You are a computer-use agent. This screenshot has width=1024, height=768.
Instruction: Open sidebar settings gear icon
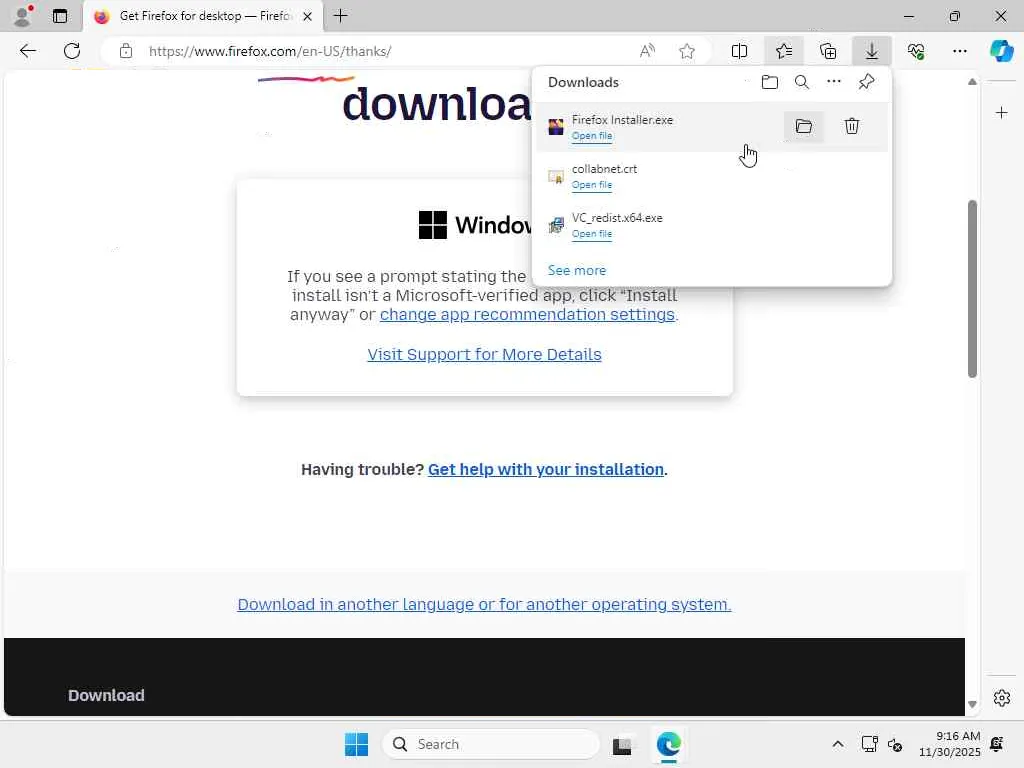[1002, 698]
